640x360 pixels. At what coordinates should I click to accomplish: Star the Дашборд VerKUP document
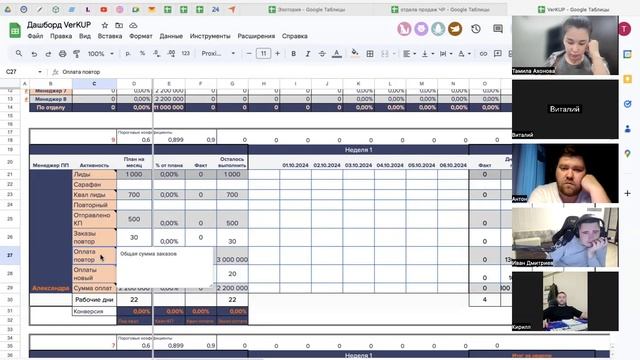[105, 25]
